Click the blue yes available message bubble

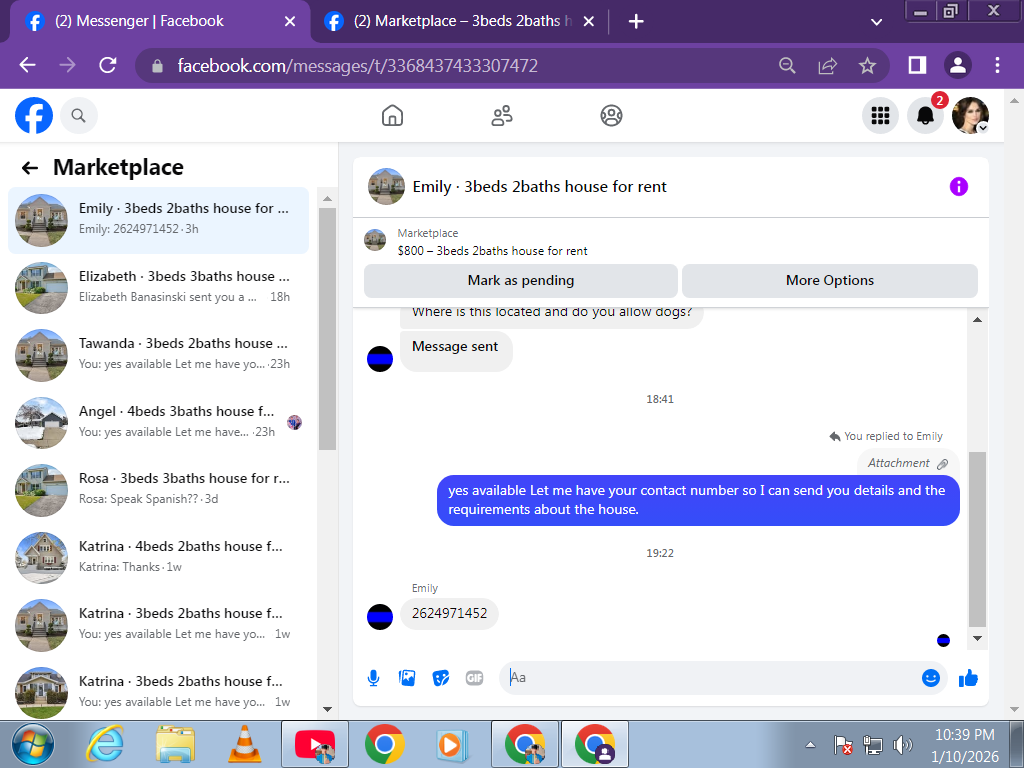coord(698,500)
